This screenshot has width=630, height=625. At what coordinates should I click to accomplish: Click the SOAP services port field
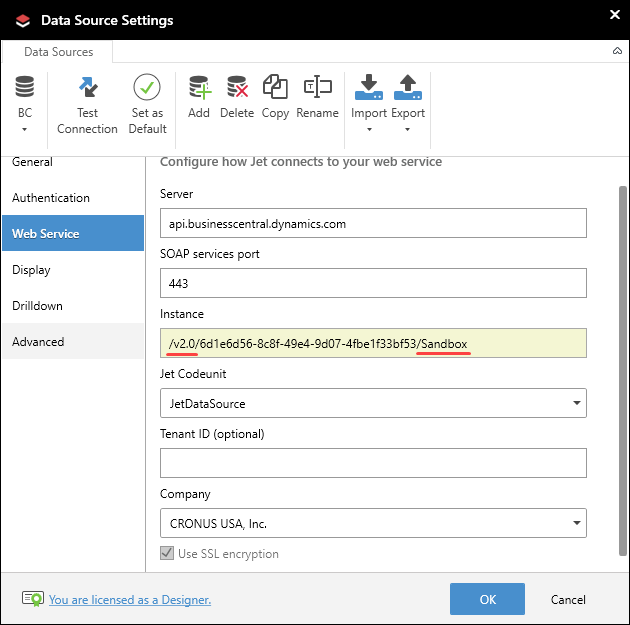coord(373,283)
